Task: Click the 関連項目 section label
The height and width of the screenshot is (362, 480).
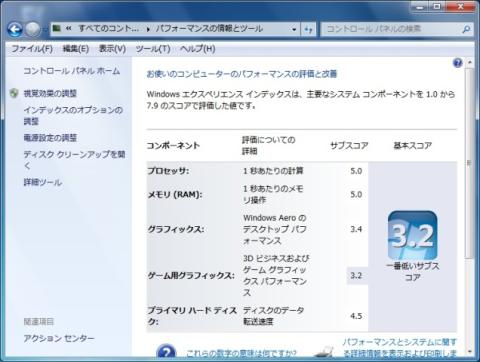Action: coord(39,322)
